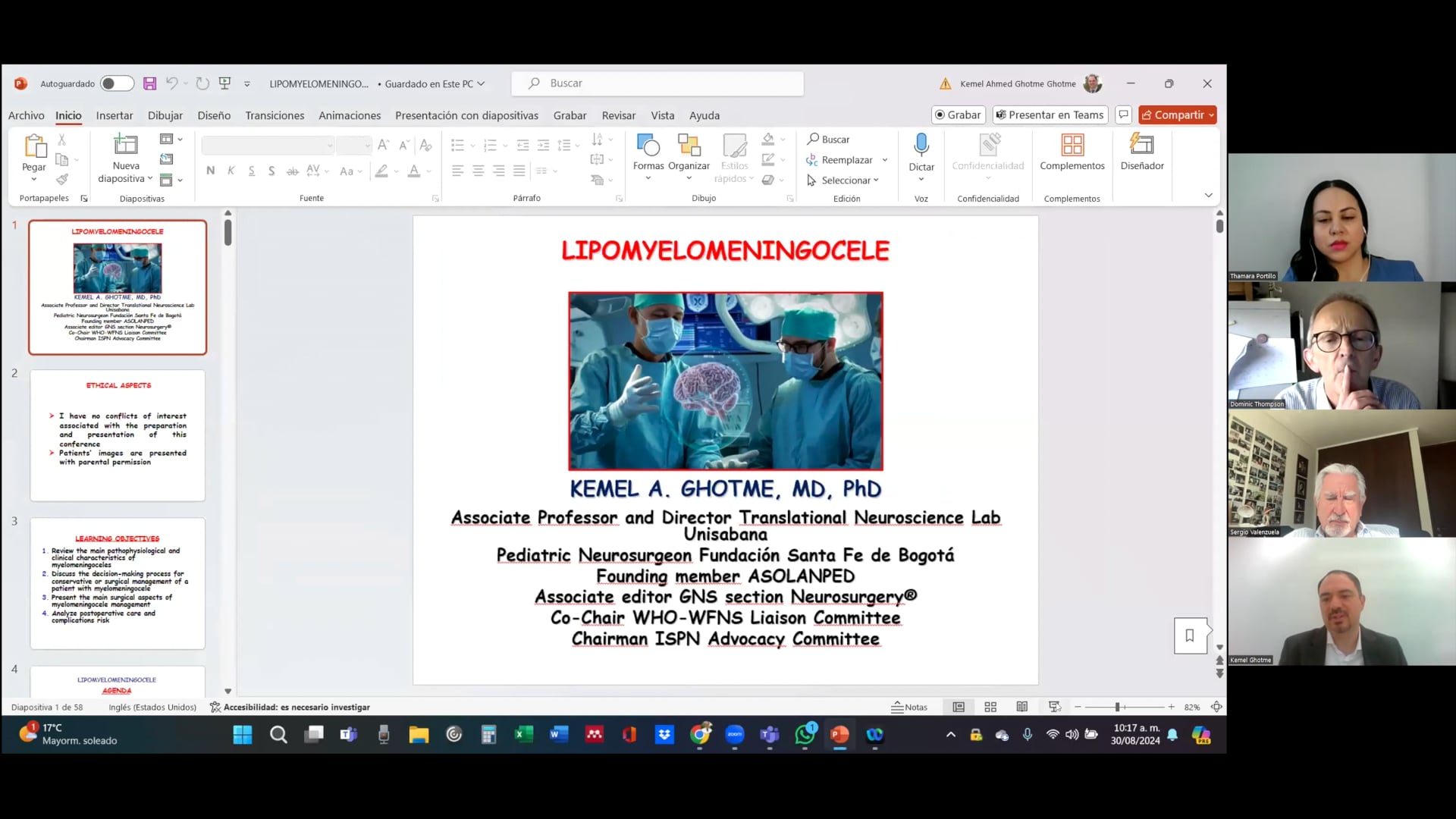This screenshot has width=1456, height=819.
Task: Toggle the Autoguardado switch
Action: 117,83
